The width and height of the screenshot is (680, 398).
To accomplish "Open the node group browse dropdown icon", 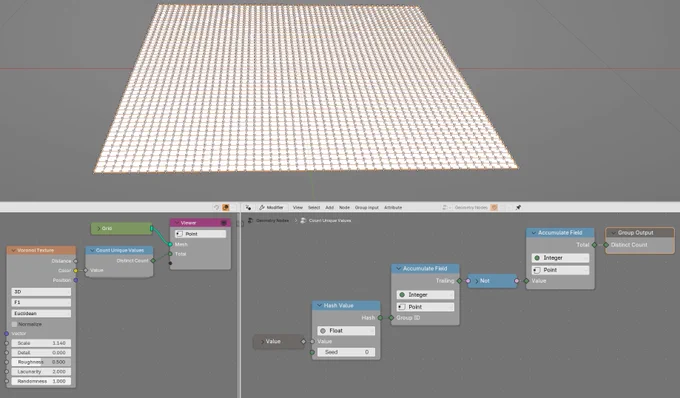I will click(x=446, y=208).
